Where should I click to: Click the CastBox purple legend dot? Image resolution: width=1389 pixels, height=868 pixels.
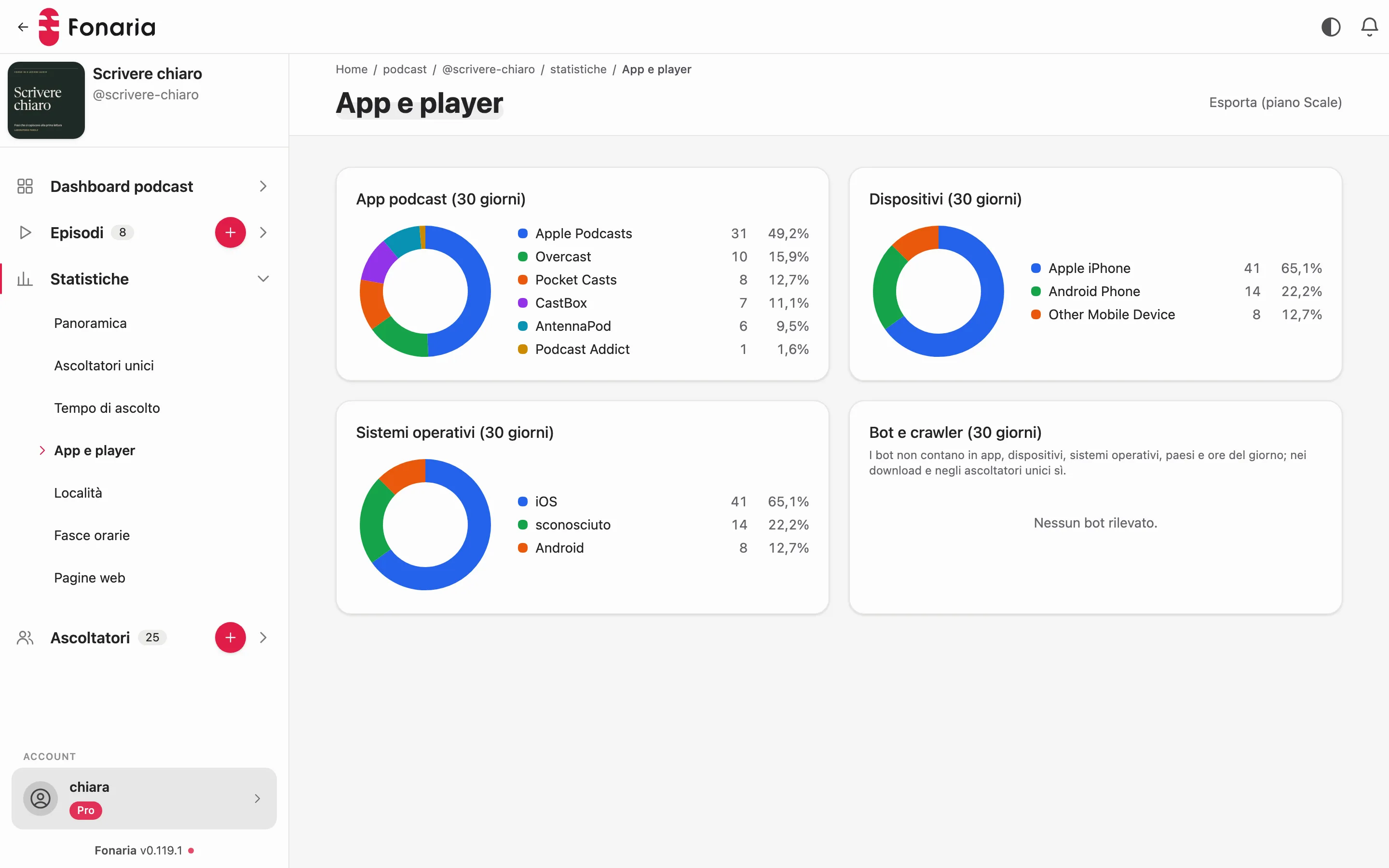click(x=523, y=303)
